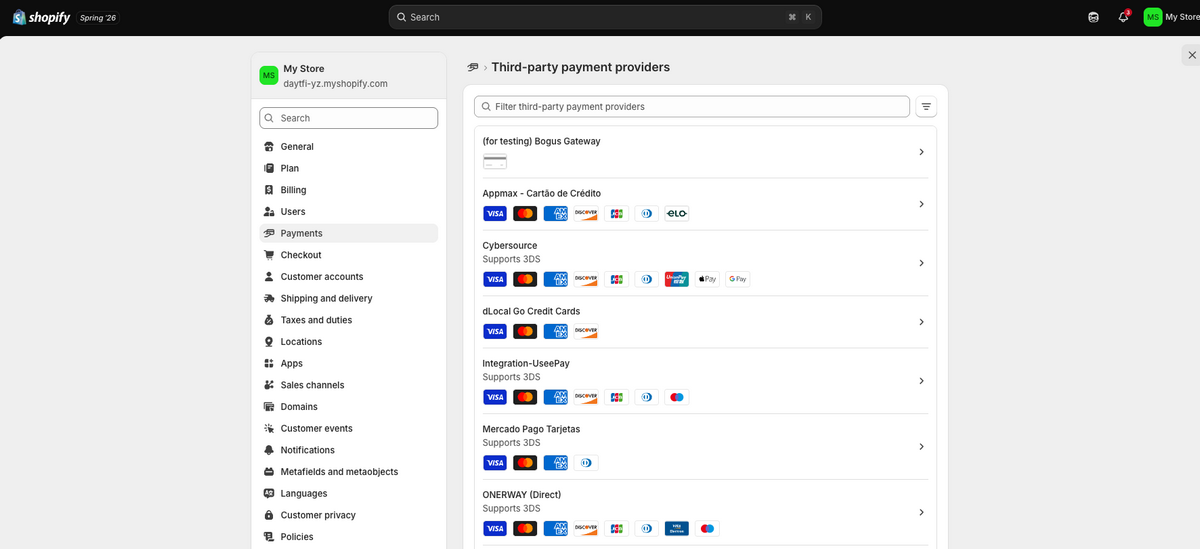Image resolution: width=1200 pixels, height=549 pixels.
Task: Open the notifications bell
Action: pyautogui.click(x=1123, y=17)
